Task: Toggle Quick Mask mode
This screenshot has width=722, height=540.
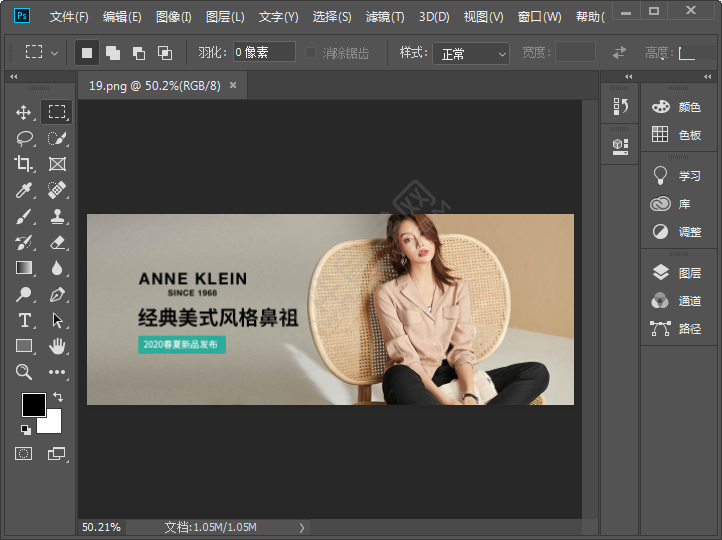Action: [x=24, y=453]
